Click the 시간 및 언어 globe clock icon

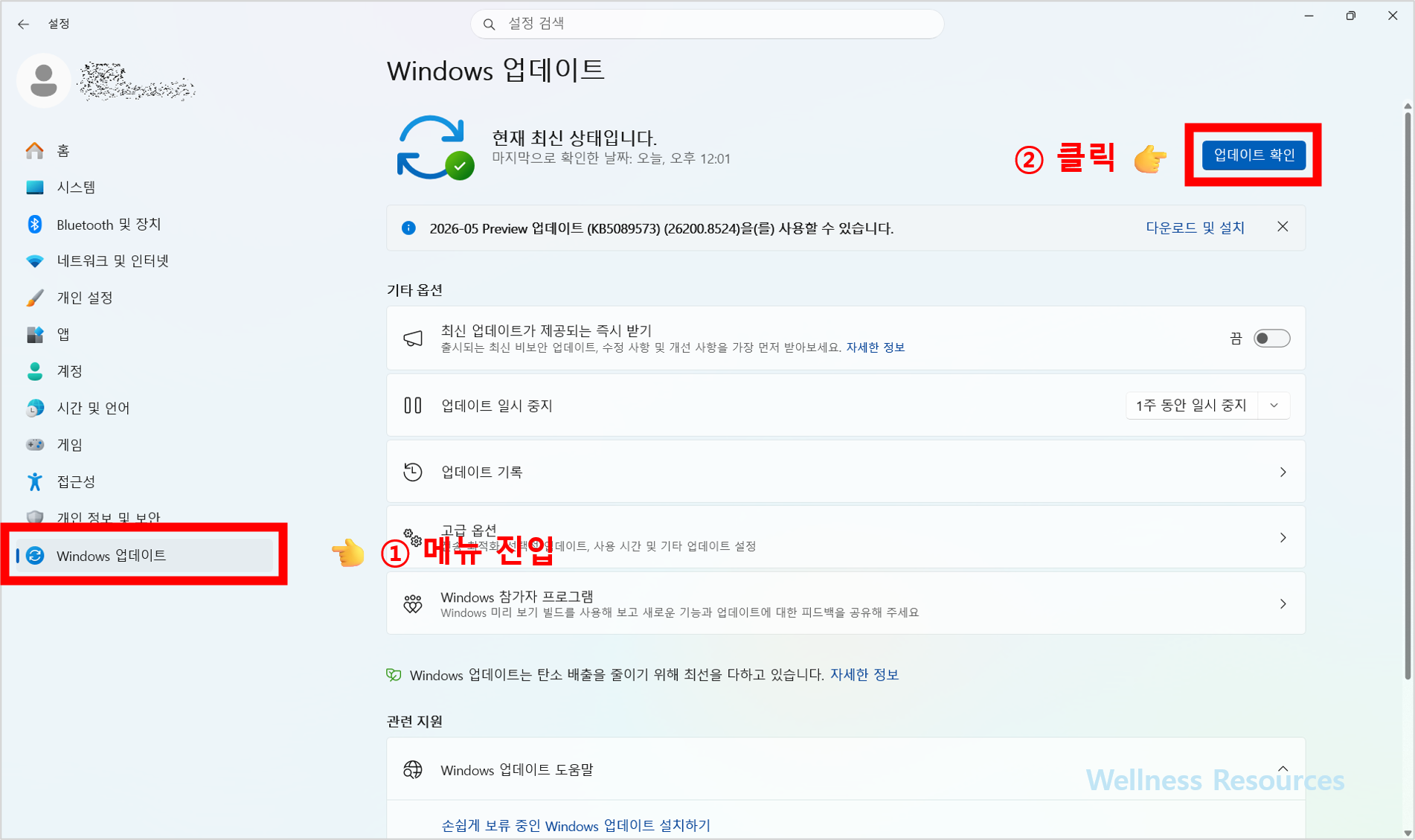35,408
